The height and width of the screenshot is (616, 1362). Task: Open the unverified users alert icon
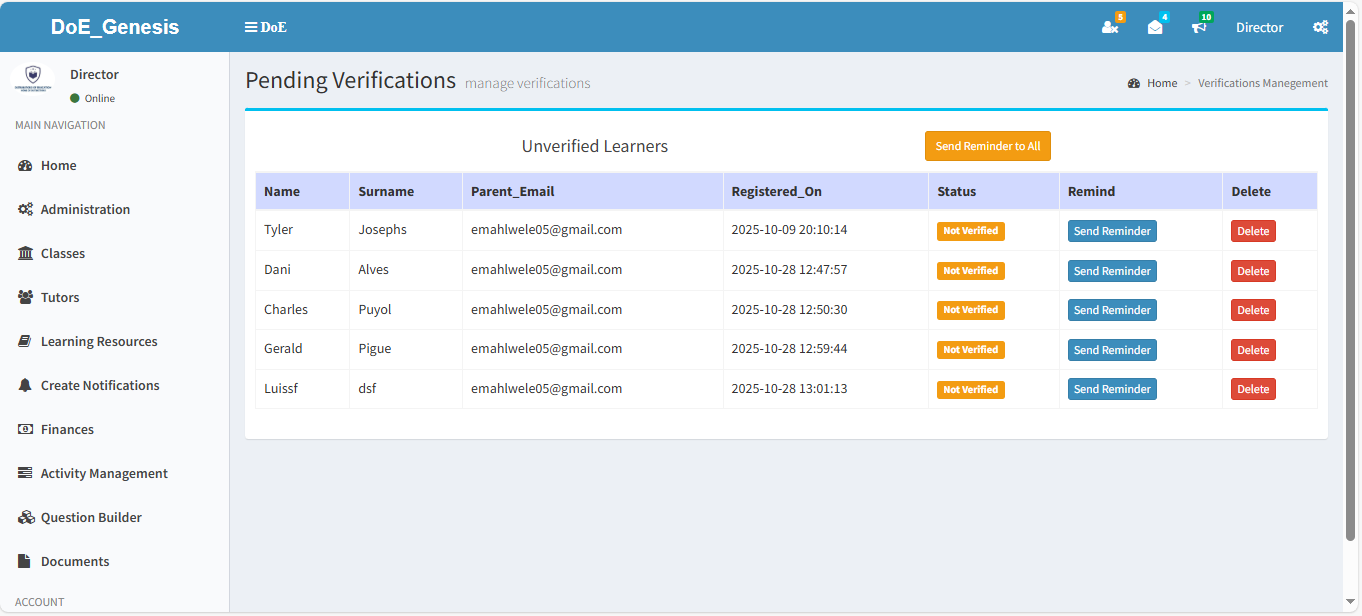click(x=1110, y=28)
